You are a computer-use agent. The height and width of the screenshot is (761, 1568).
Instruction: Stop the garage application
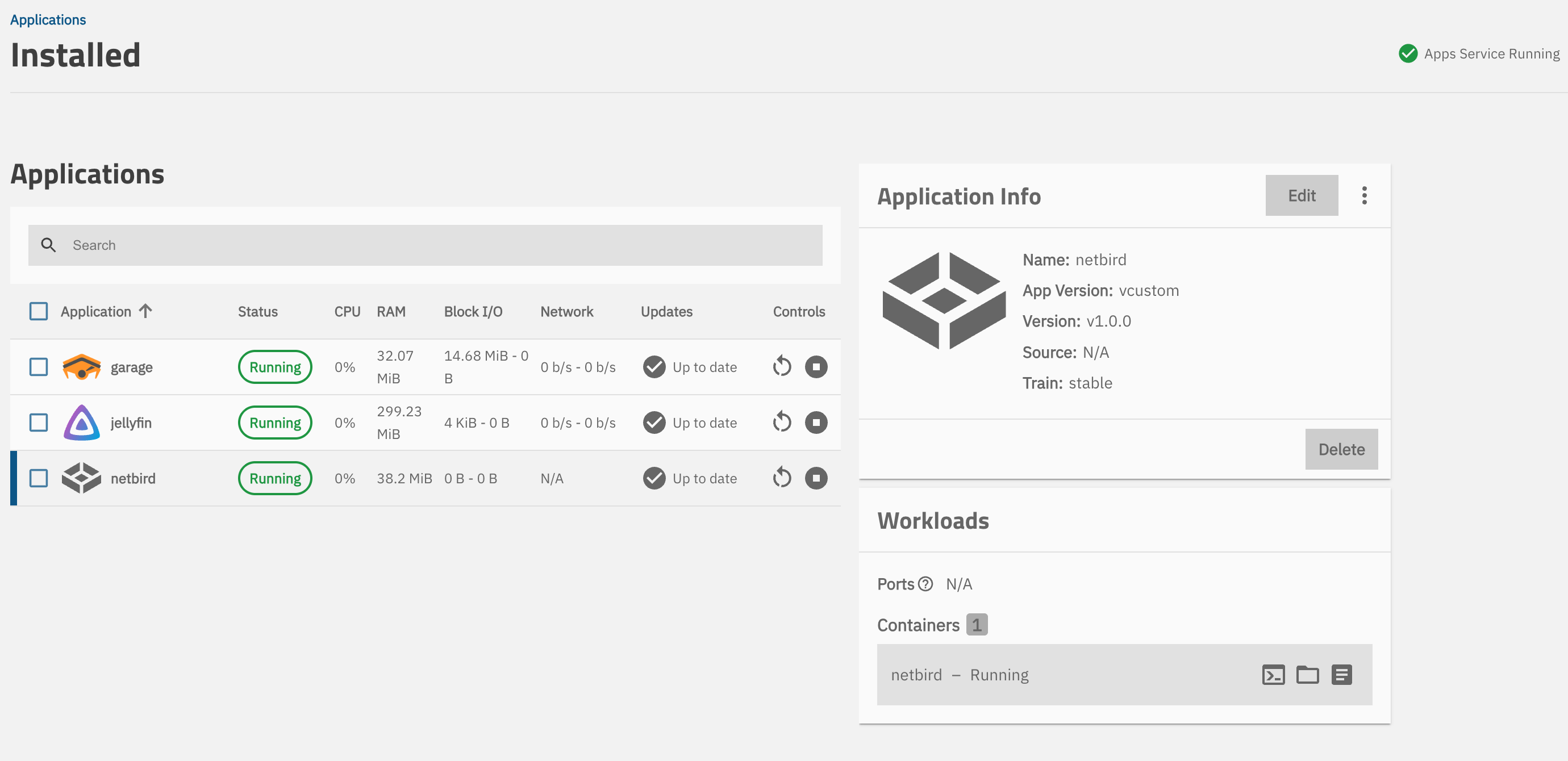816,367
